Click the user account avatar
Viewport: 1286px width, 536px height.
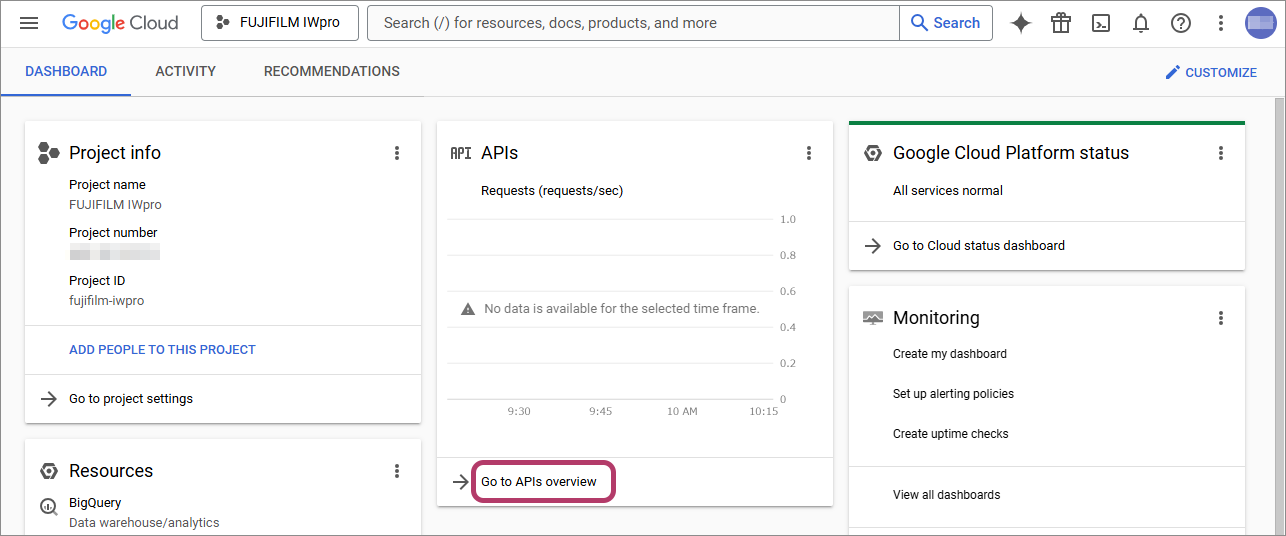coord(1260,23)
